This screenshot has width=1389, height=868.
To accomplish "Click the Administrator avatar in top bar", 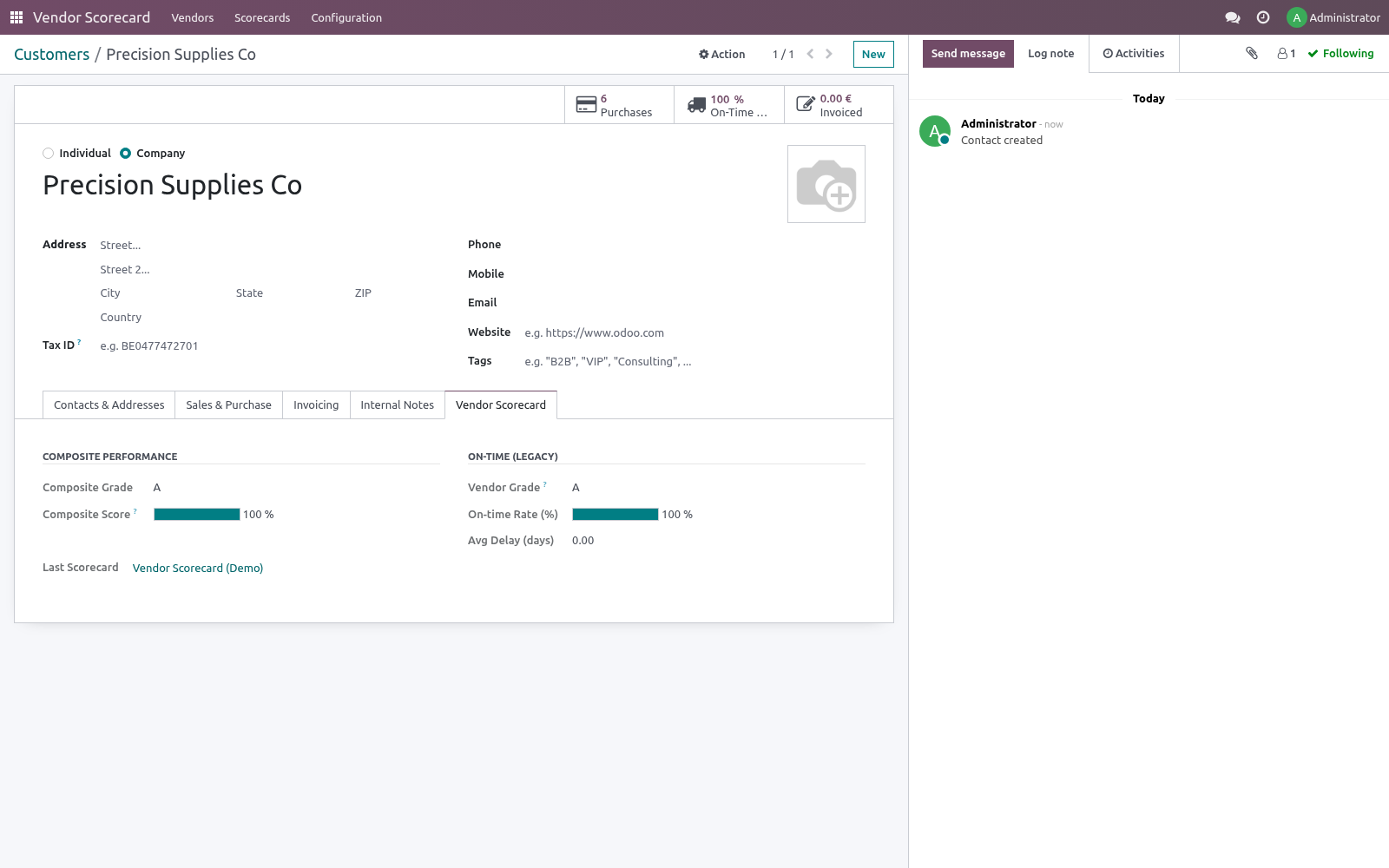I will click(x=1296, y=17).
